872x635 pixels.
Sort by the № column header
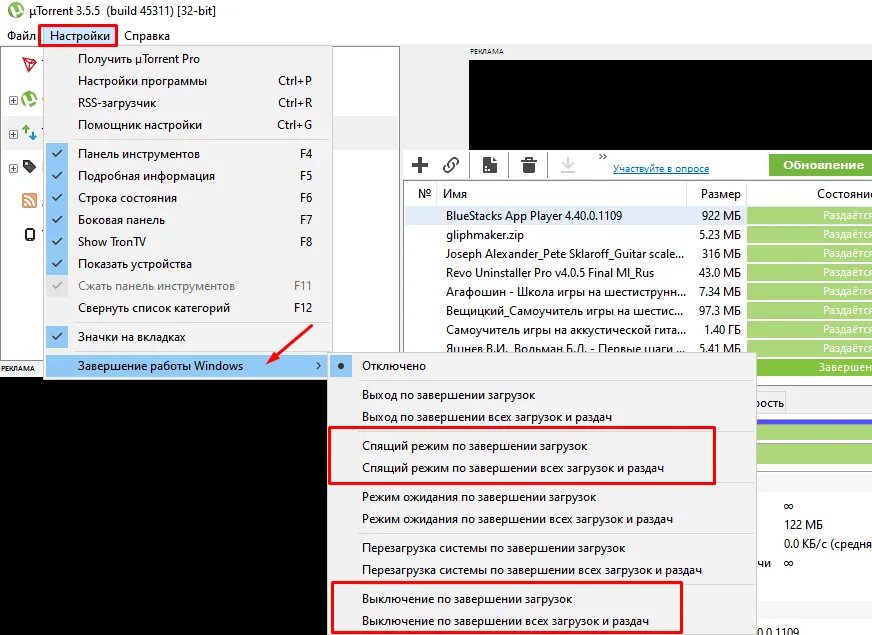(424, 194)
